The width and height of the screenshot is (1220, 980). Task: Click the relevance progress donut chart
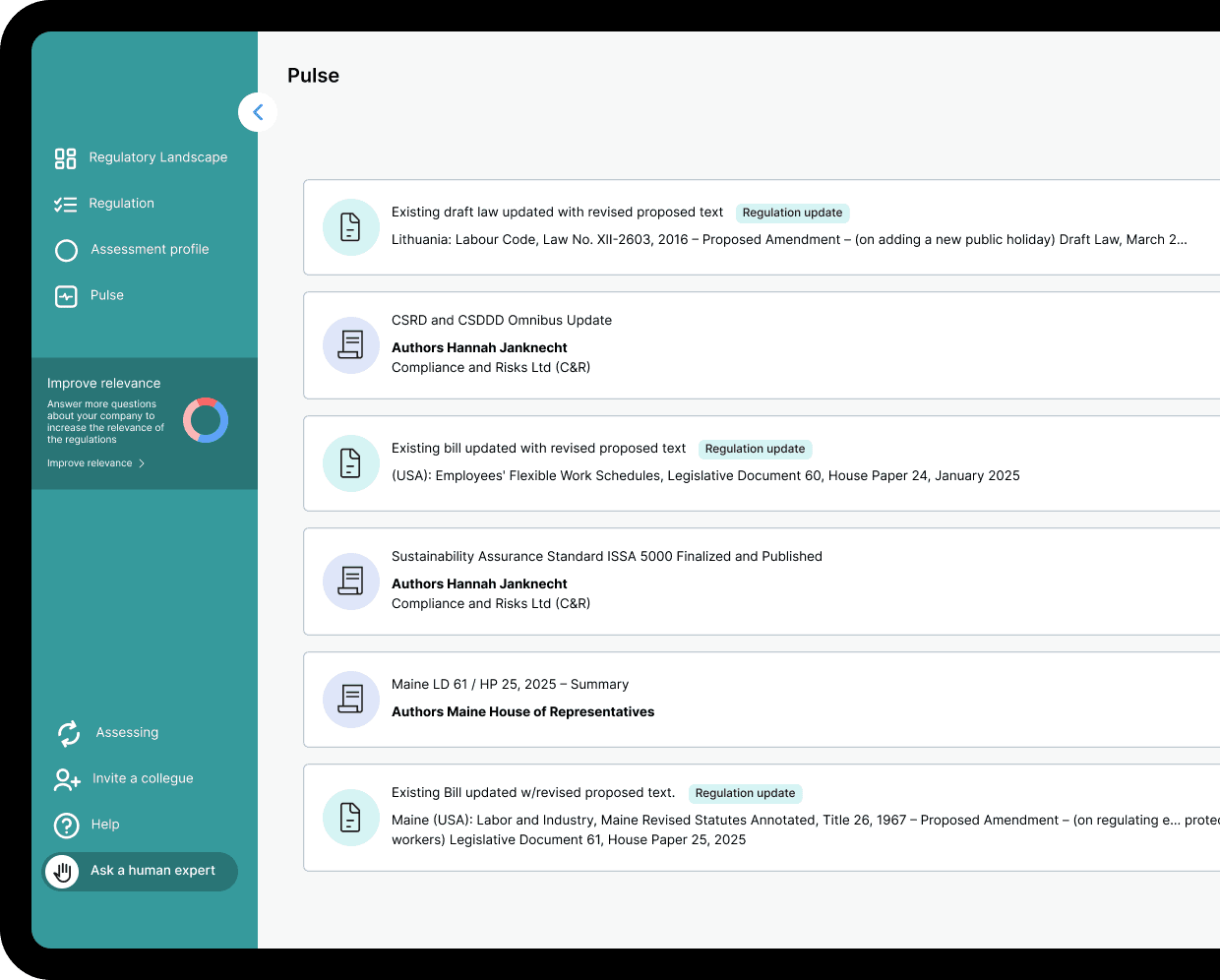206,420
